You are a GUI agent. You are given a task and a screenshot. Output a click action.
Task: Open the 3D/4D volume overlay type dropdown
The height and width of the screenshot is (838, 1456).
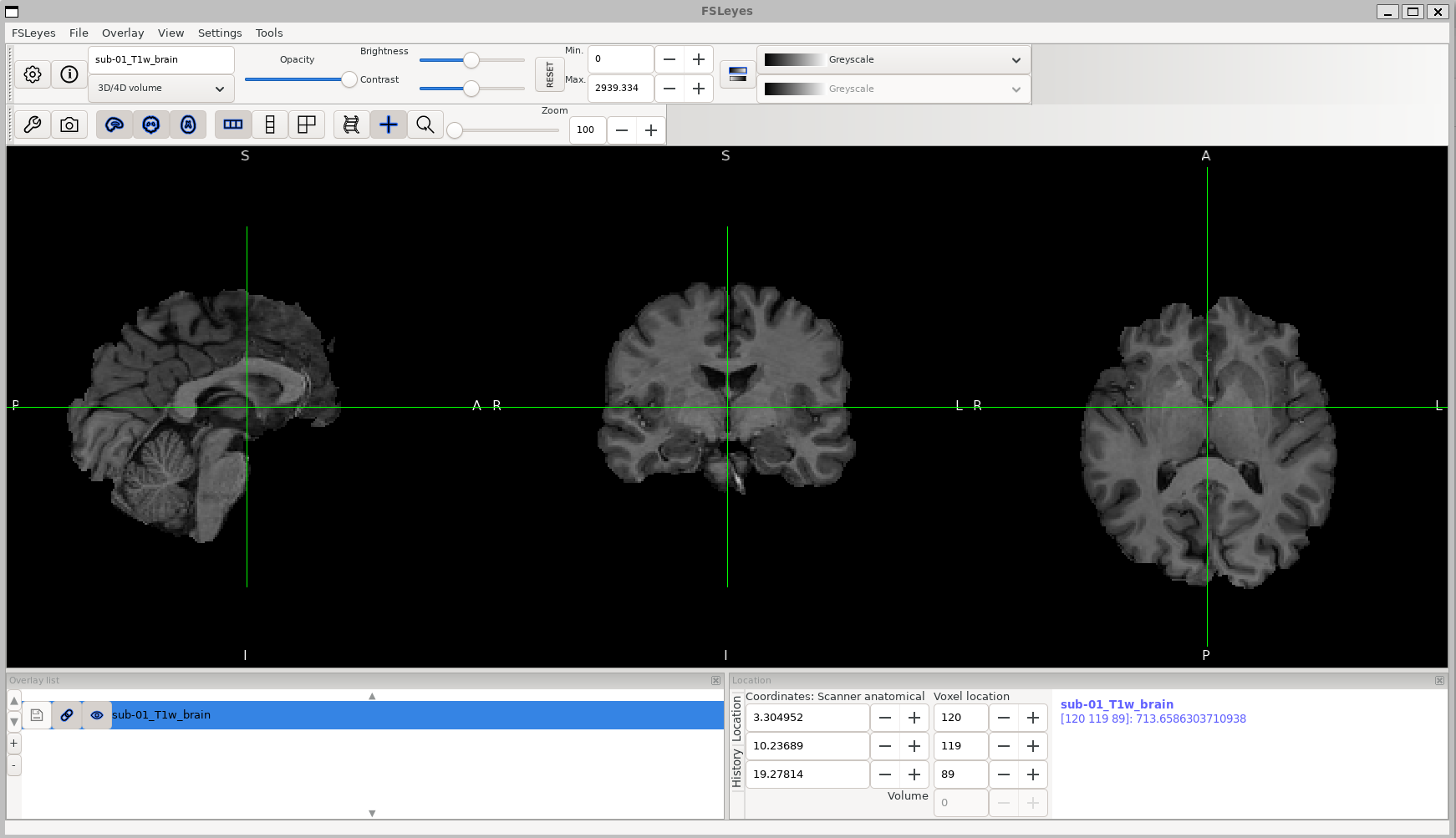tap(160, 88)
